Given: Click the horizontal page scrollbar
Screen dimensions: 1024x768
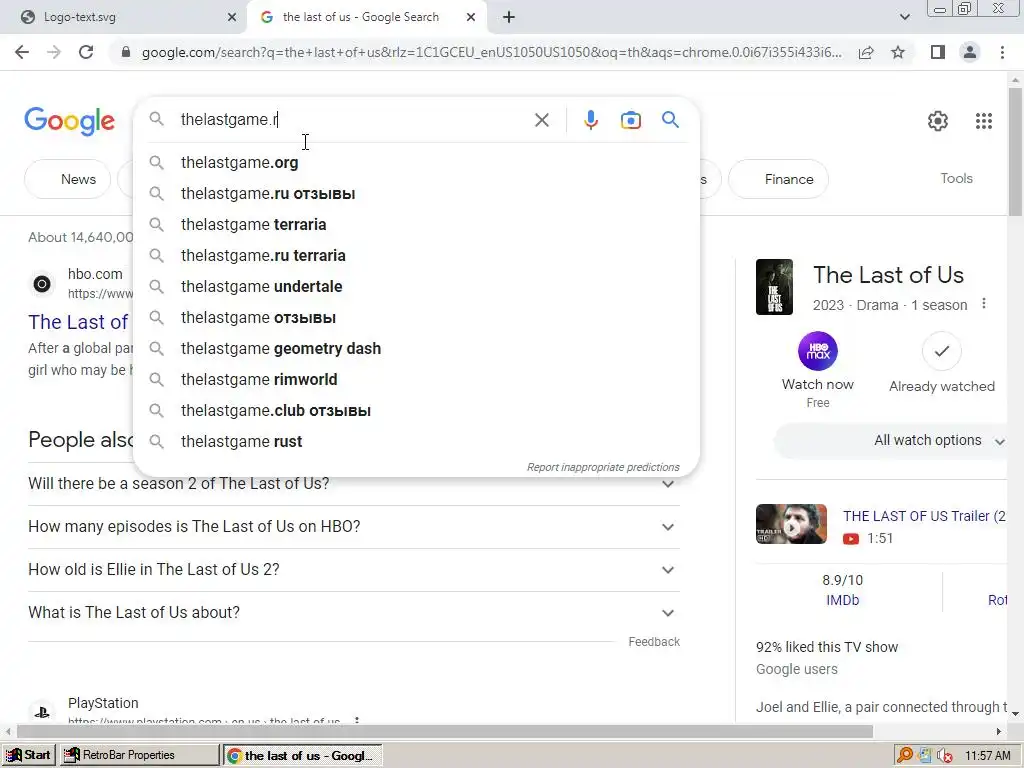Looking at the screenshot, I should pyautogui.click(x=445, y=731).
